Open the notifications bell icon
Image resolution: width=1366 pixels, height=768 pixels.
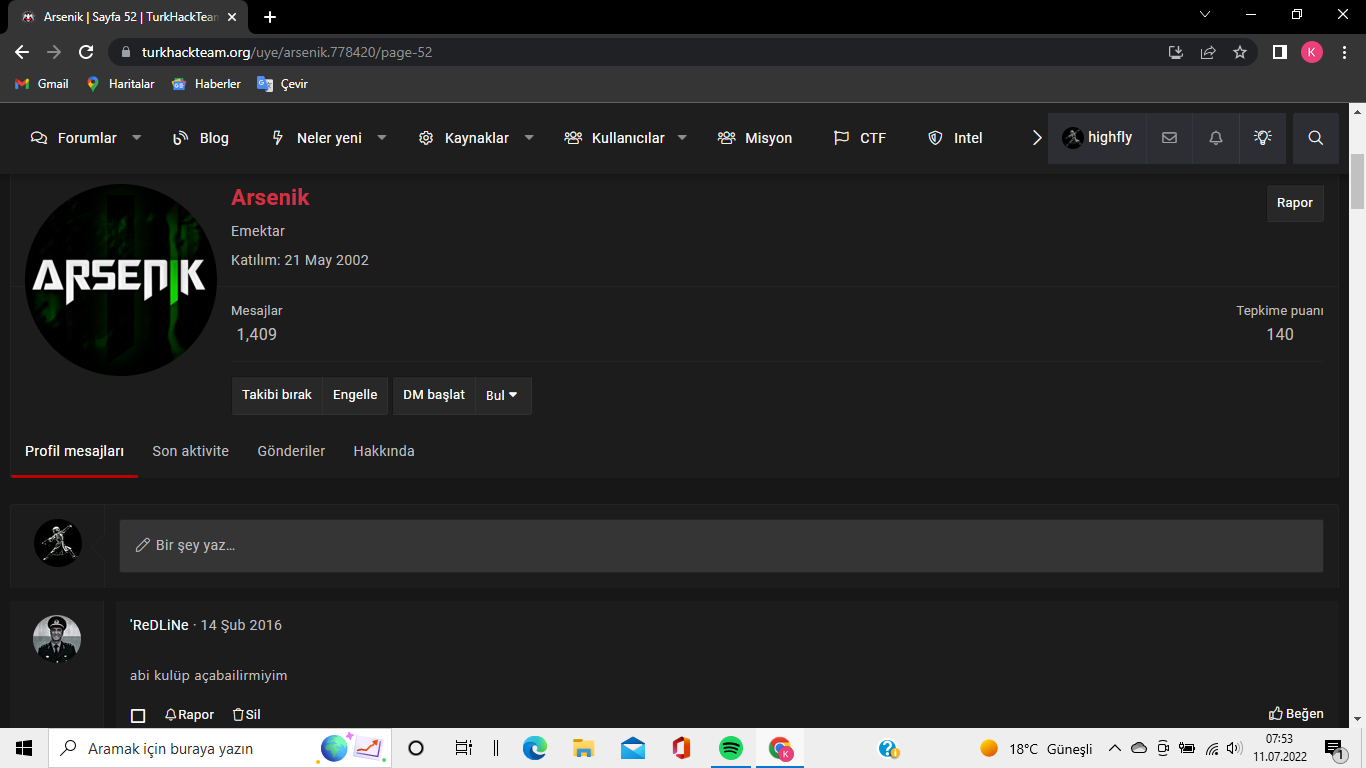point(1216,138)
